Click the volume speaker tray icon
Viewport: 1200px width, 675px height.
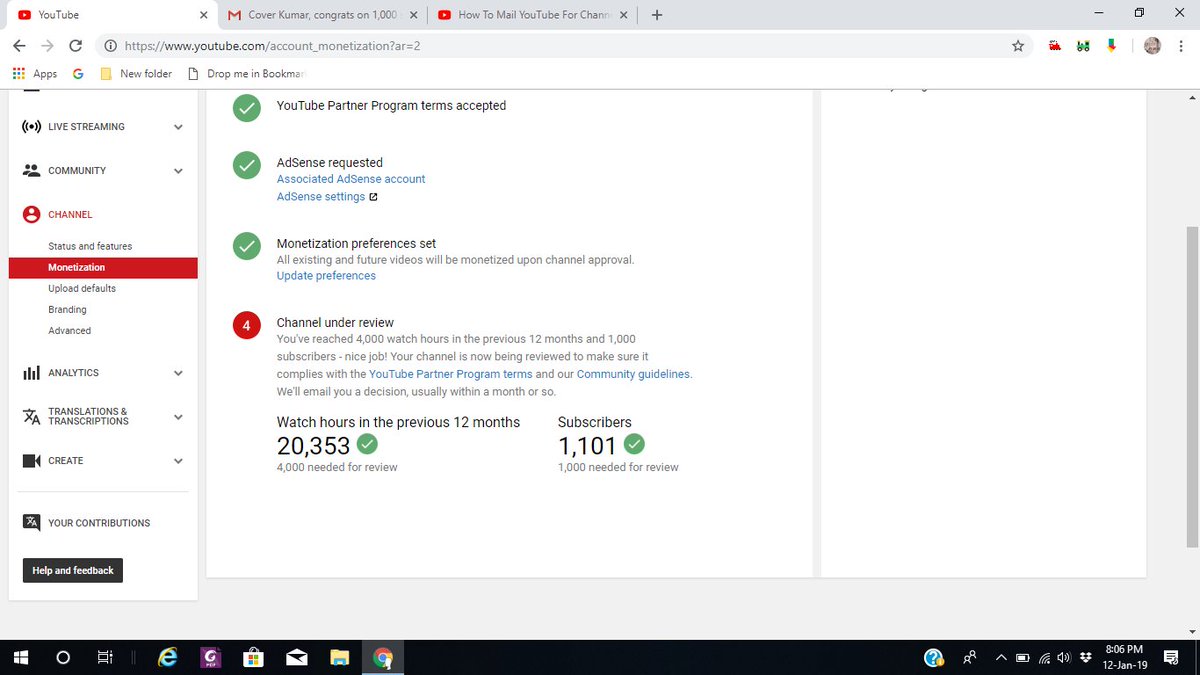click(x=1063, y=658)
